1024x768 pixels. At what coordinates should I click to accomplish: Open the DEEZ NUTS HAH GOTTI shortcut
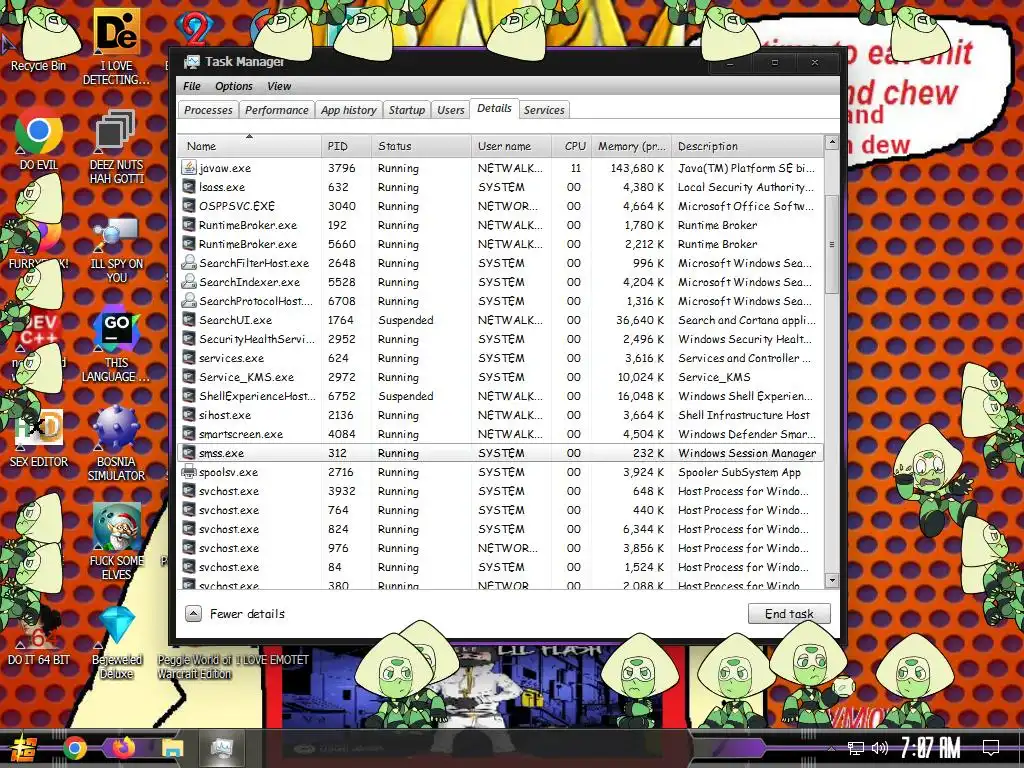point(116,146)
